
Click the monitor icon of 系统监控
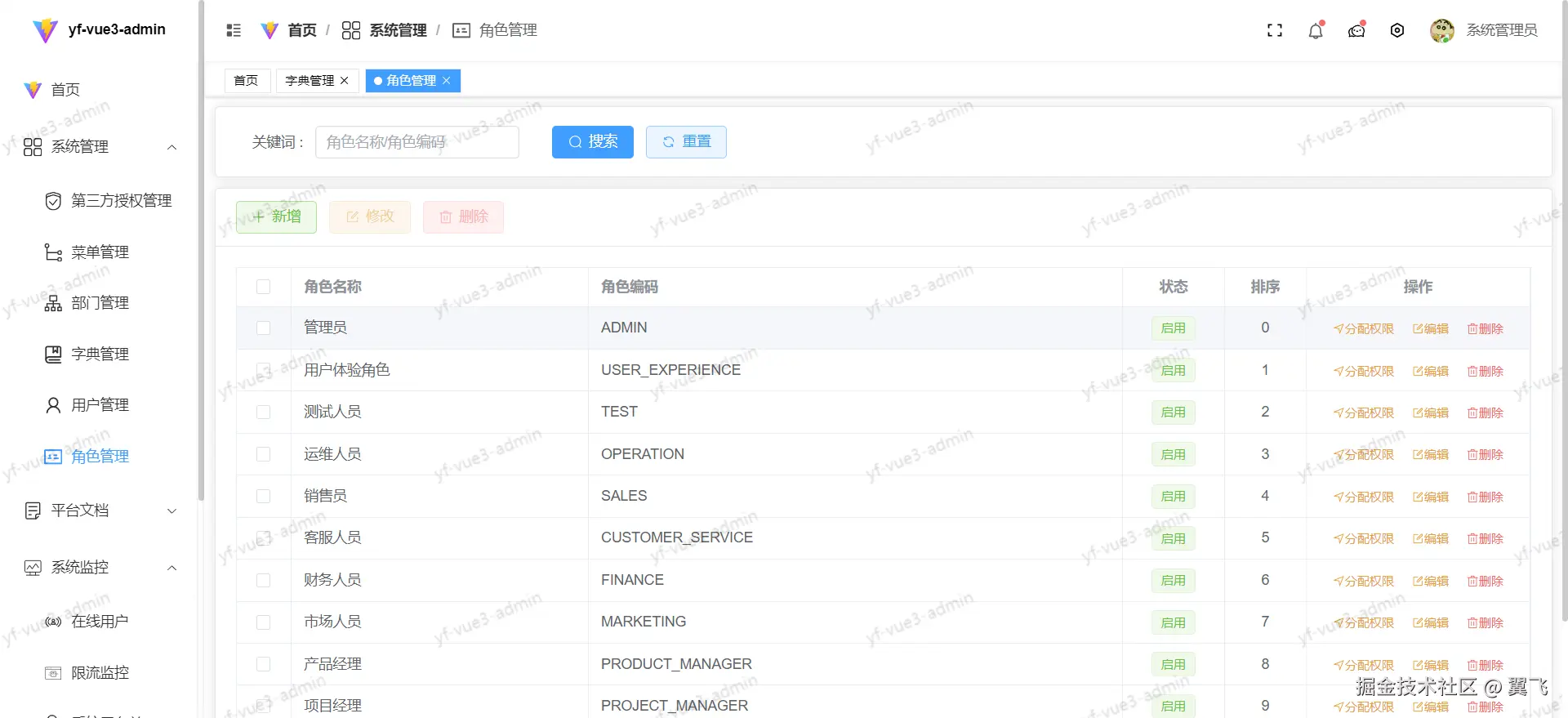coord(33,568)
